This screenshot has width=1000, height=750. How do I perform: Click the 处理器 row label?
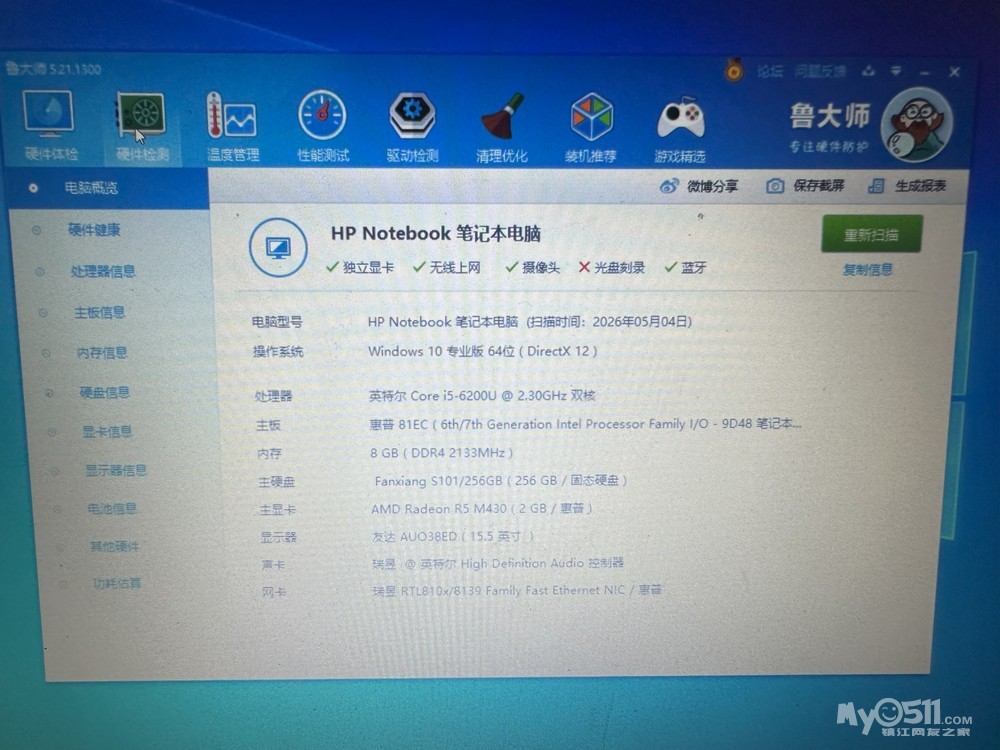(x=274, y=397)
